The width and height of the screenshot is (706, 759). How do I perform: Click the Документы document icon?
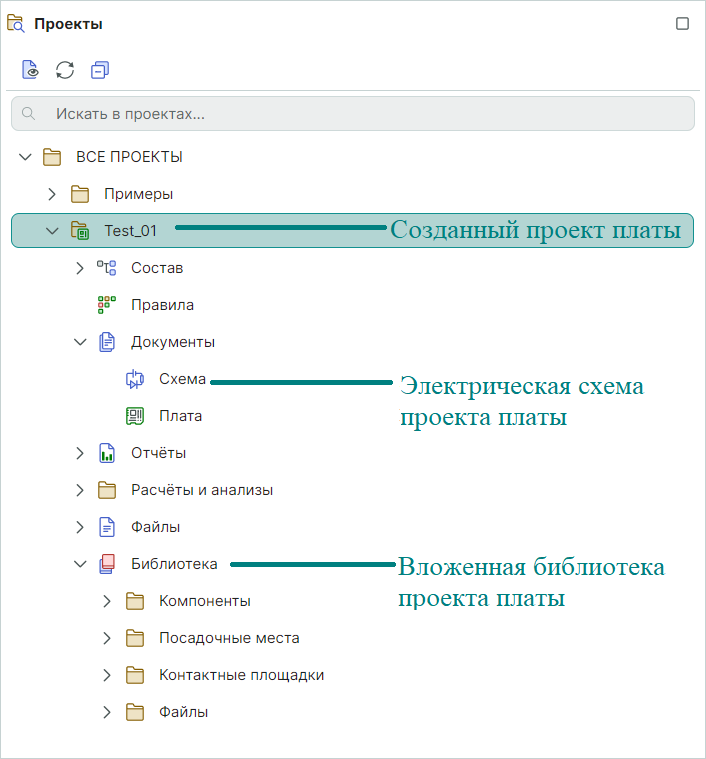click(x=107, y=342)
